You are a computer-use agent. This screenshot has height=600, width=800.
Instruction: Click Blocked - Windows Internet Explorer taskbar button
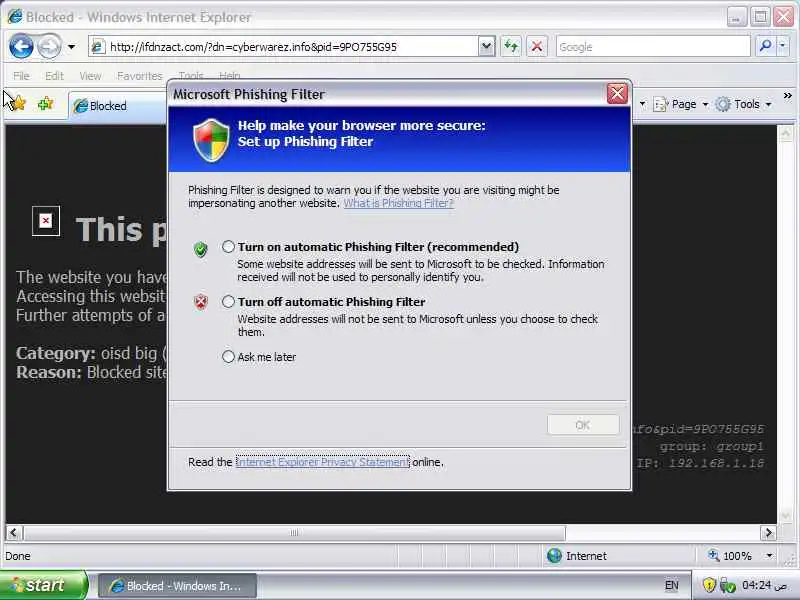pyautogui.click(x=177, y=586)
